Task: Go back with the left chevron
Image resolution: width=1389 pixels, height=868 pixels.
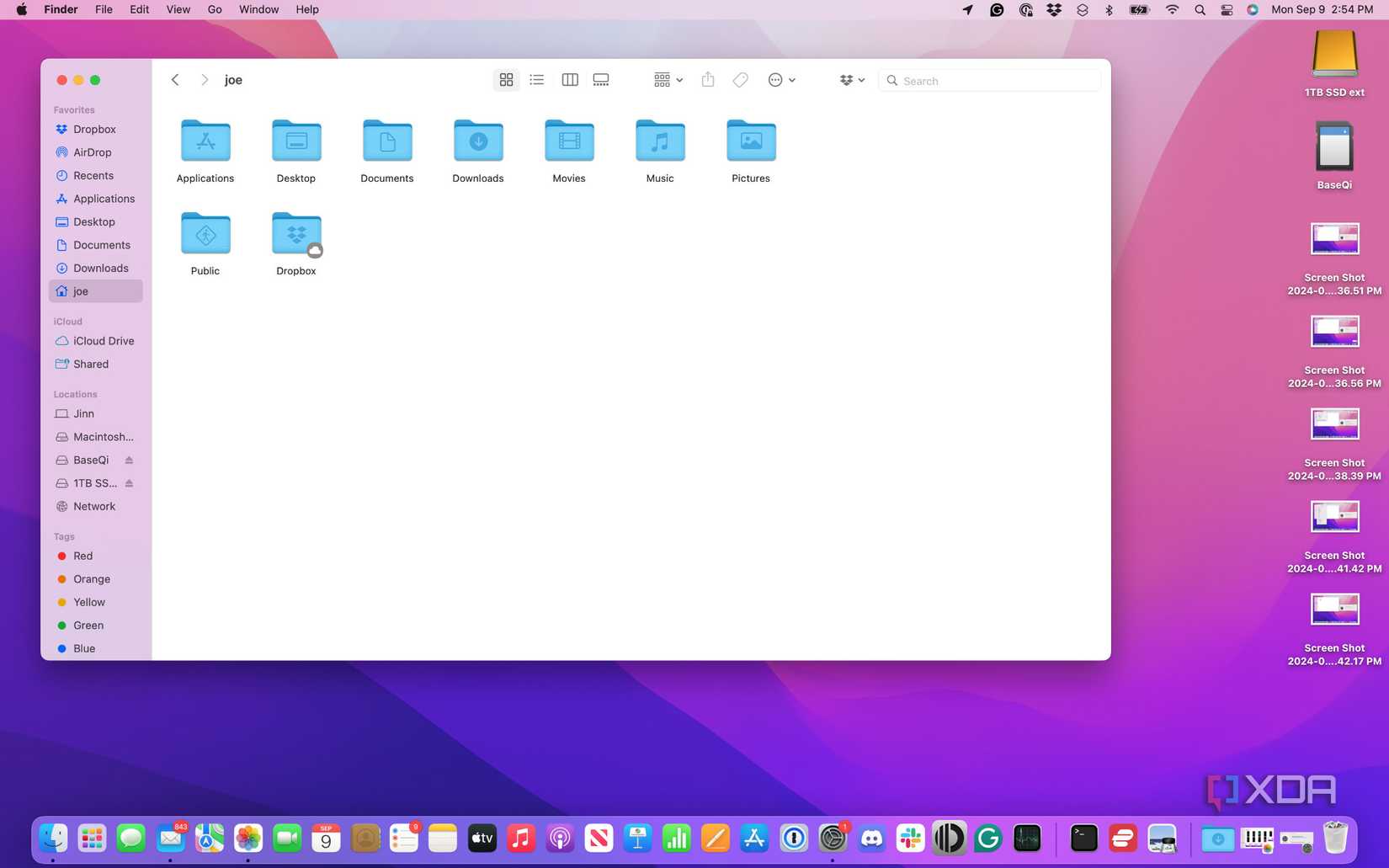Action: [x=175, y=80]
